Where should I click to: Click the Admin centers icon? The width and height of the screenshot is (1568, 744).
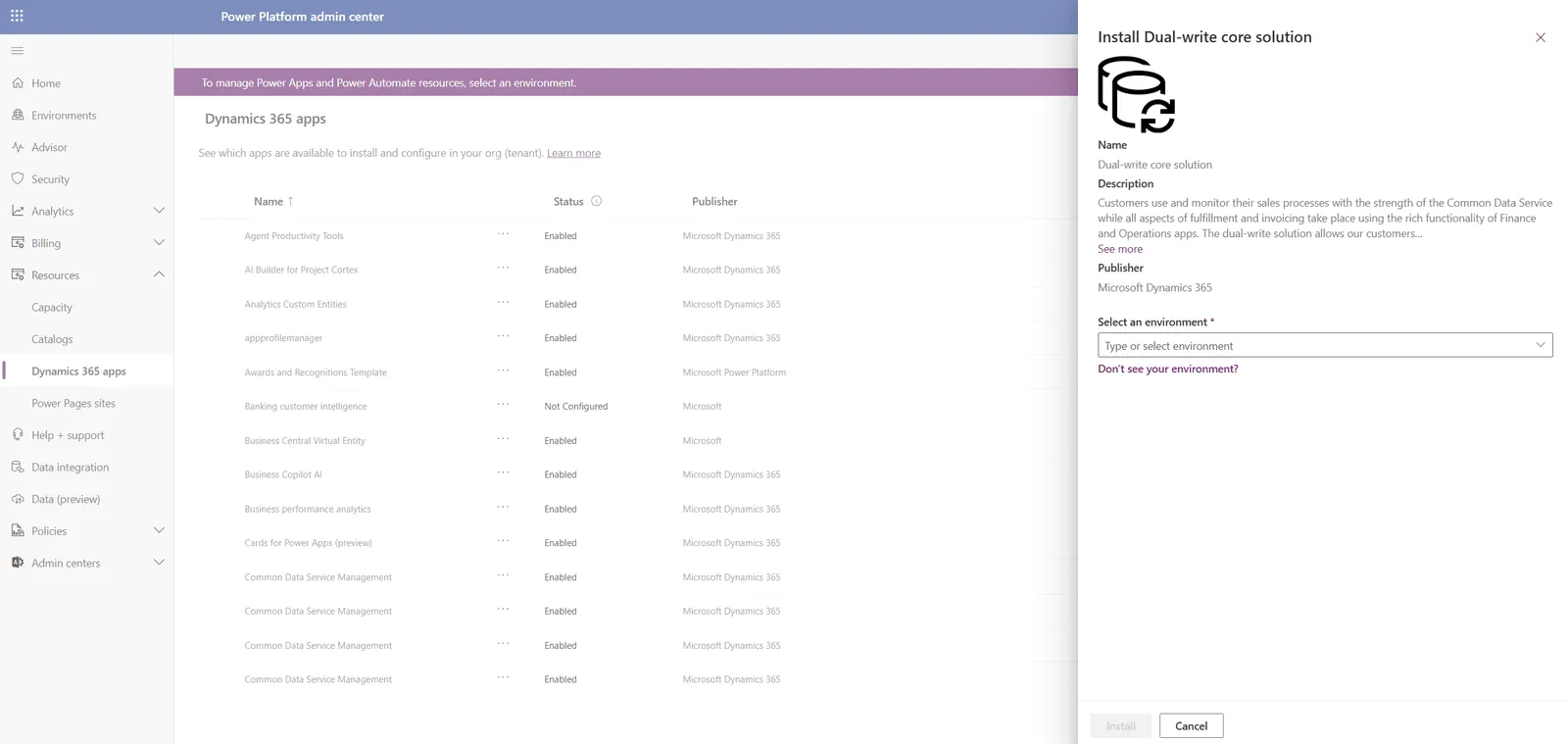18,563
